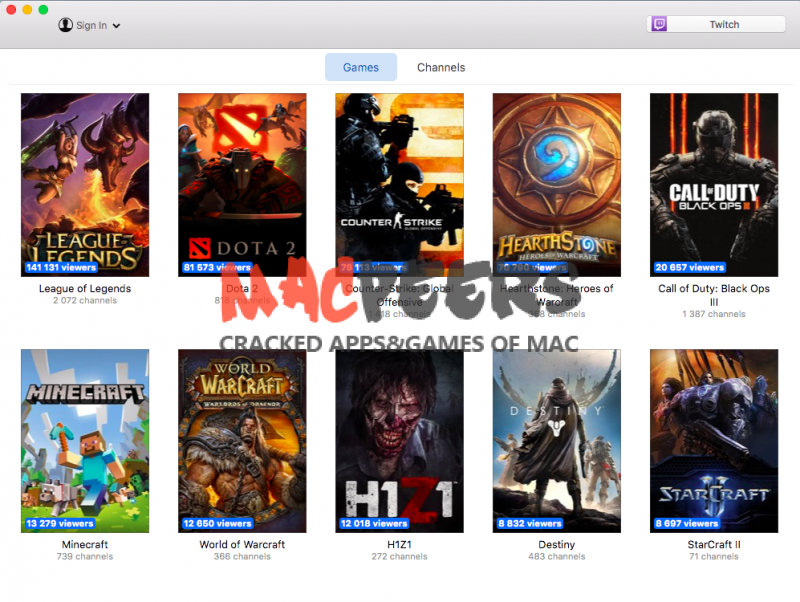
Task: Click the H1Z1 title text
Action: click(x=399, y=544)
